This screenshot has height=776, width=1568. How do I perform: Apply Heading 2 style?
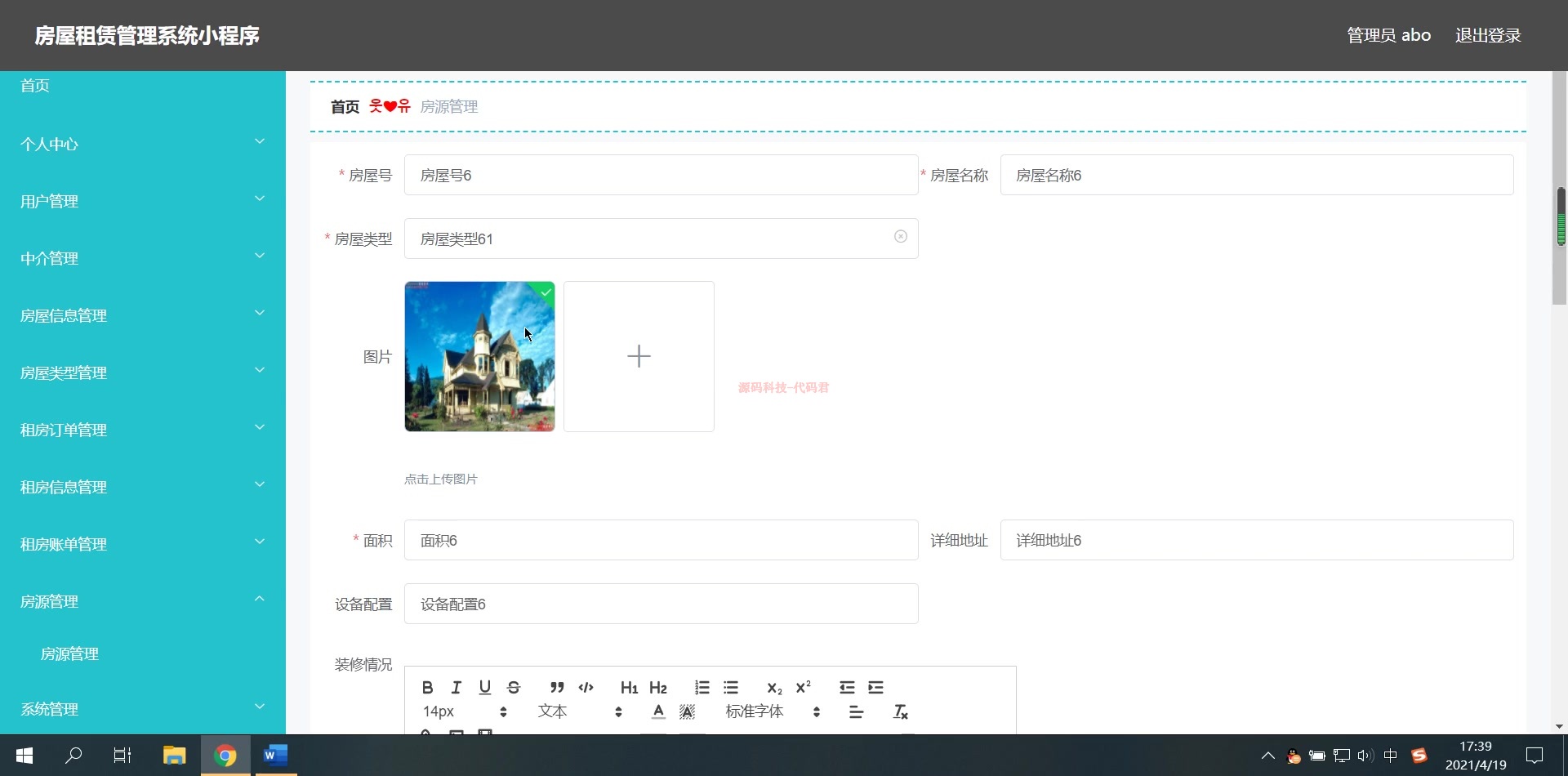[x=657, y=688]
